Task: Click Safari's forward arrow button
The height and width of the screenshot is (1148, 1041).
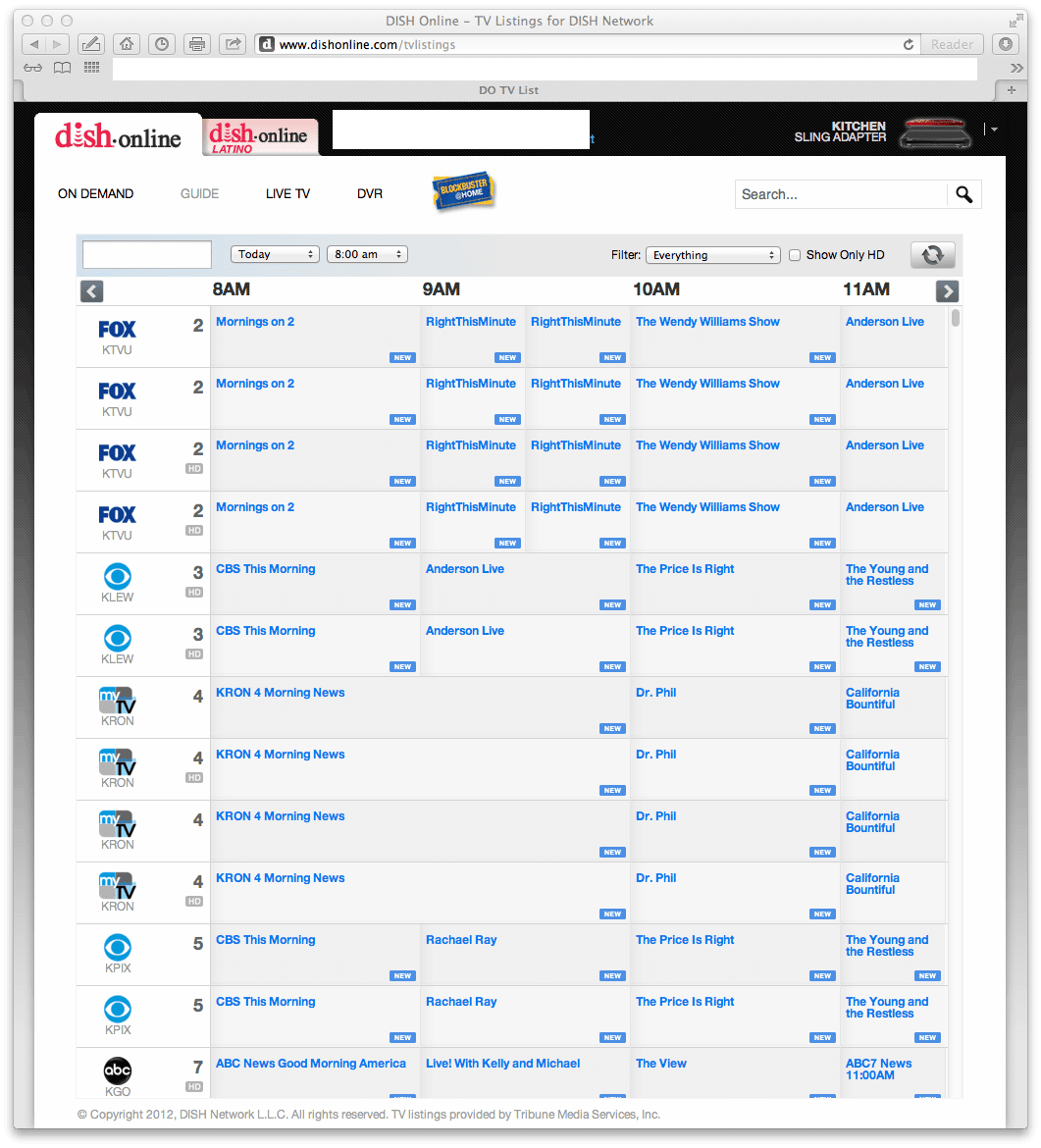Action: click(x=57, y=45)
